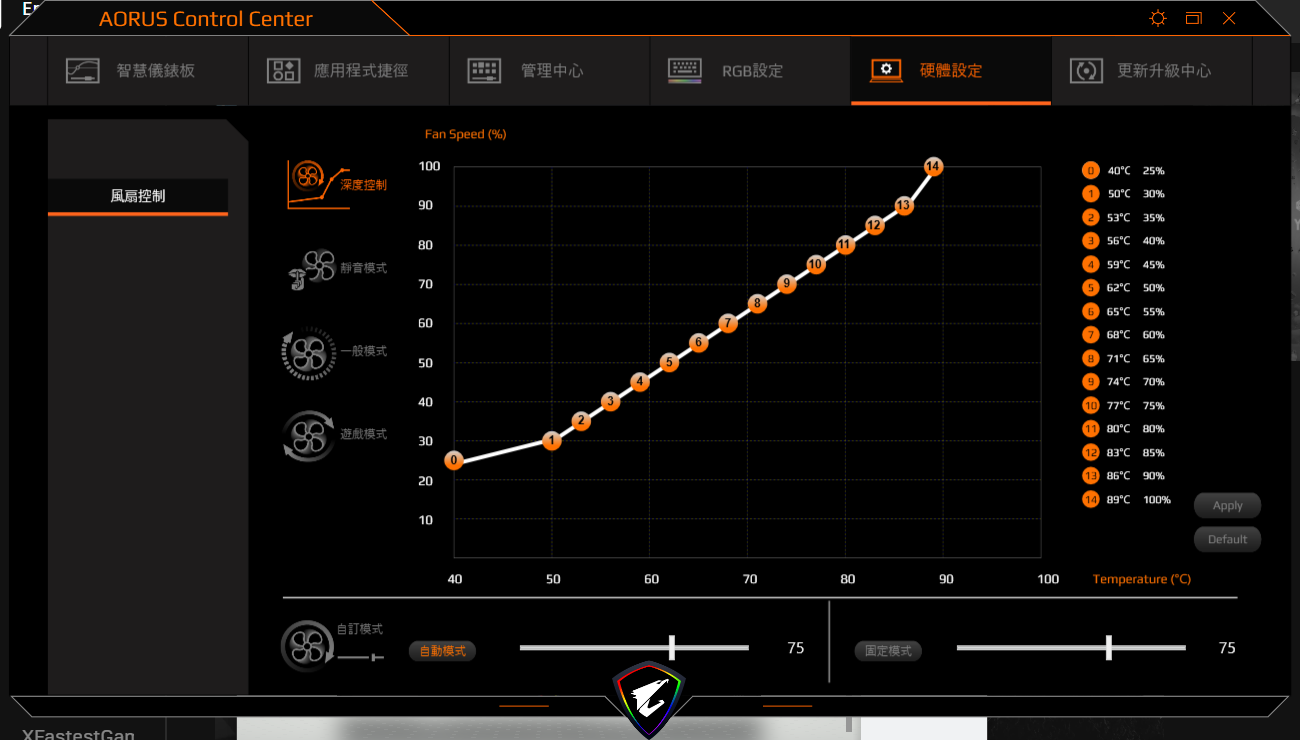Click the Apply button

click(1227, 505)
